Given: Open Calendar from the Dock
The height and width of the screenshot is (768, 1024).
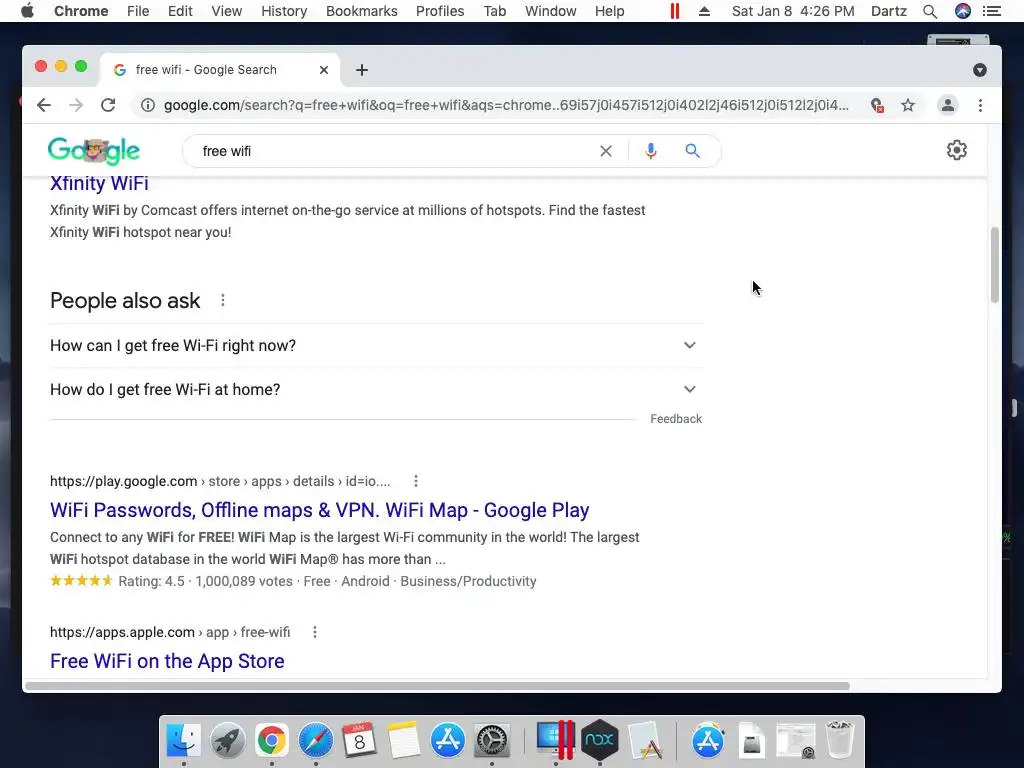Looking at the screenshot, I should point(359,741).
